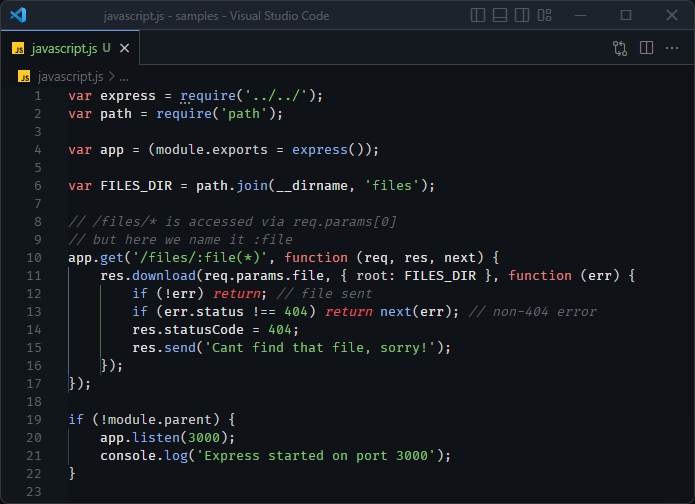Viewport: 695px width, 504px height.
Task: Click the untracked 'U' badge in the tab
Action: (106, 48)
